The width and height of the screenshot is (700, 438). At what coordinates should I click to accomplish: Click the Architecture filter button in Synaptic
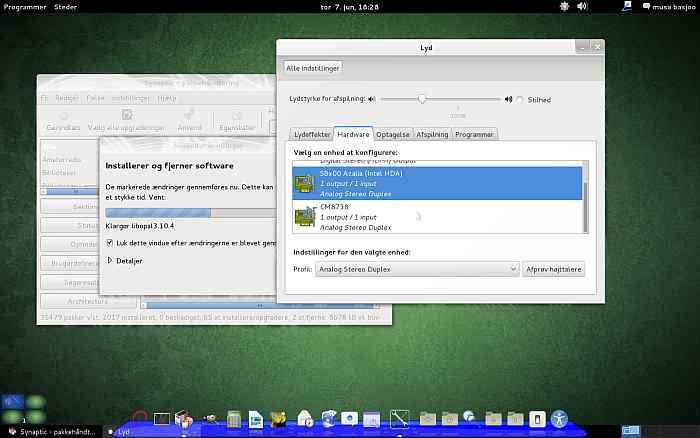point(88,301)
